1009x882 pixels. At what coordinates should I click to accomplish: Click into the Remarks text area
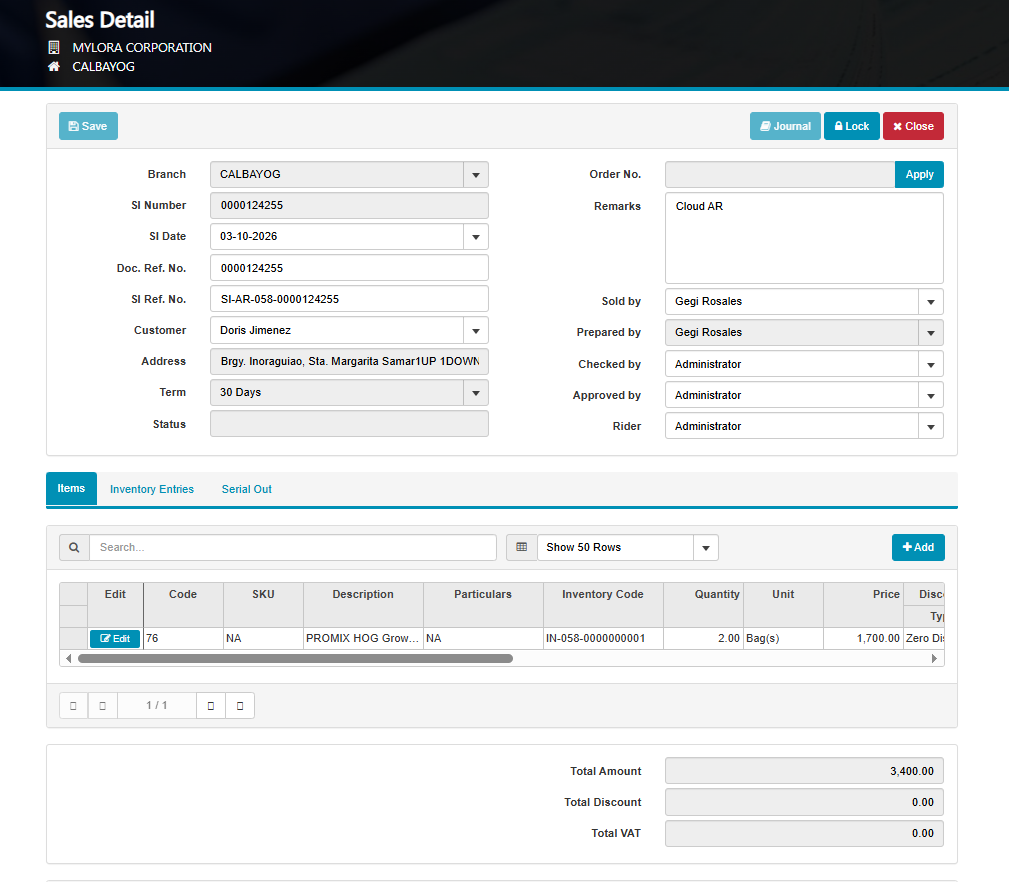803,238
